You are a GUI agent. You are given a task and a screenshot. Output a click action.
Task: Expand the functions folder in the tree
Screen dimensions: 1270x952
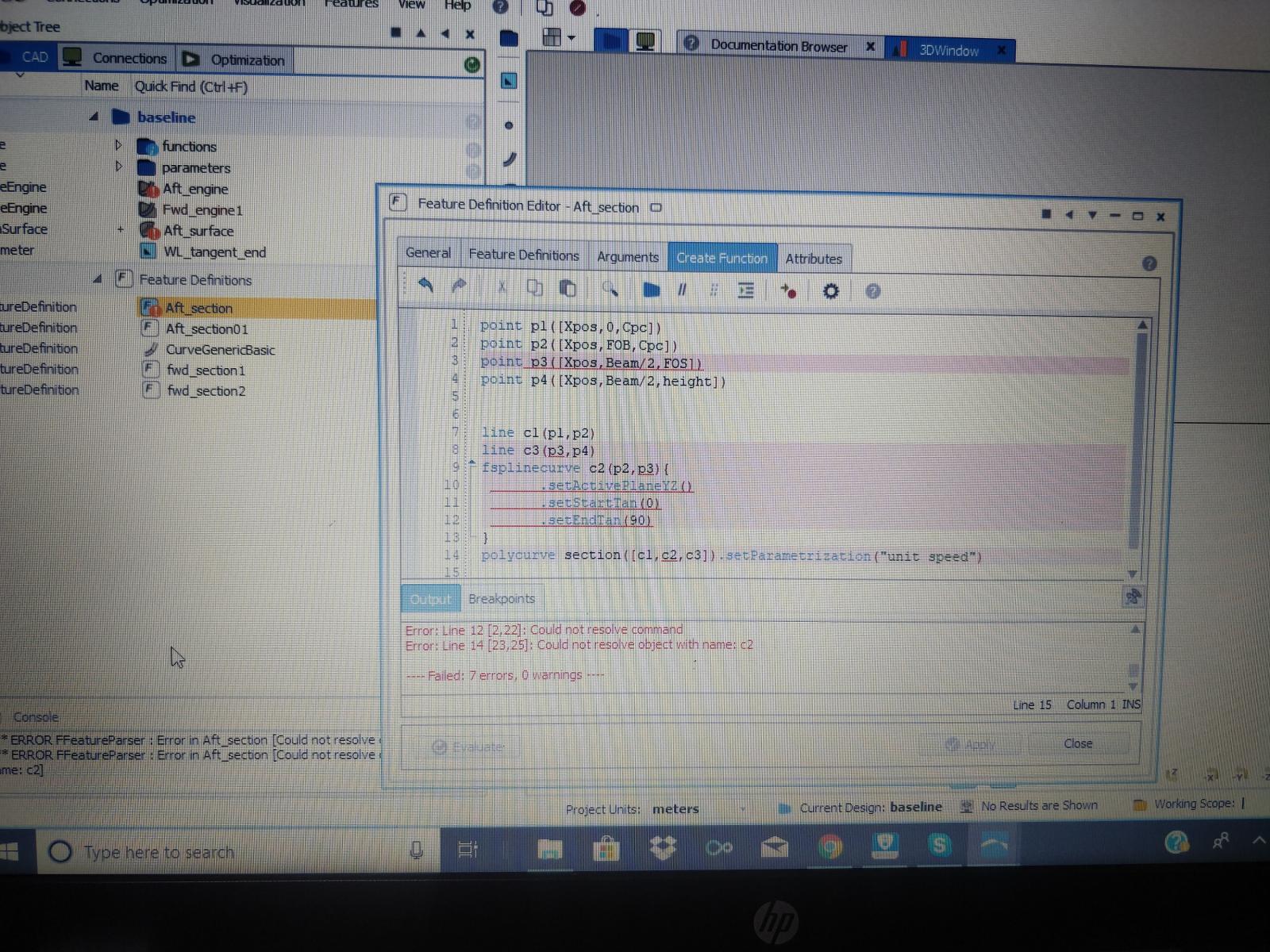pos(118,145)
